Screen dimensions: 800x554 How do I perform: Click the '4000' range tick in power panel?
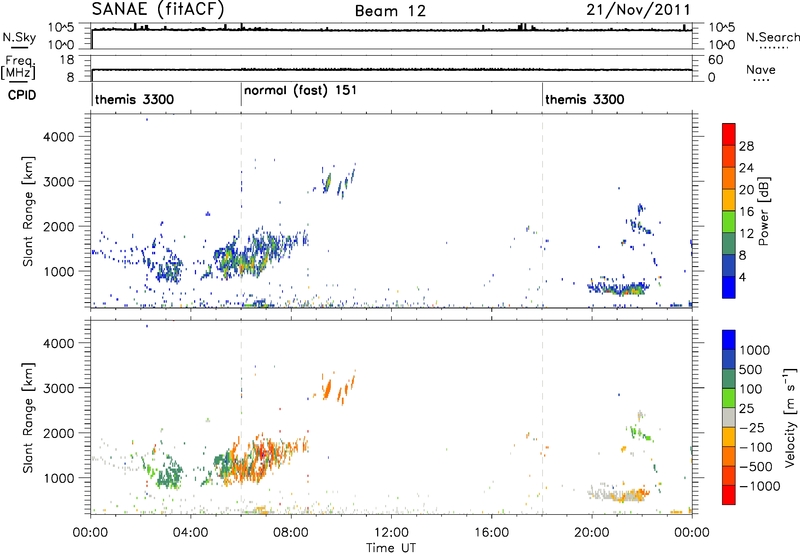pos(58,137)
